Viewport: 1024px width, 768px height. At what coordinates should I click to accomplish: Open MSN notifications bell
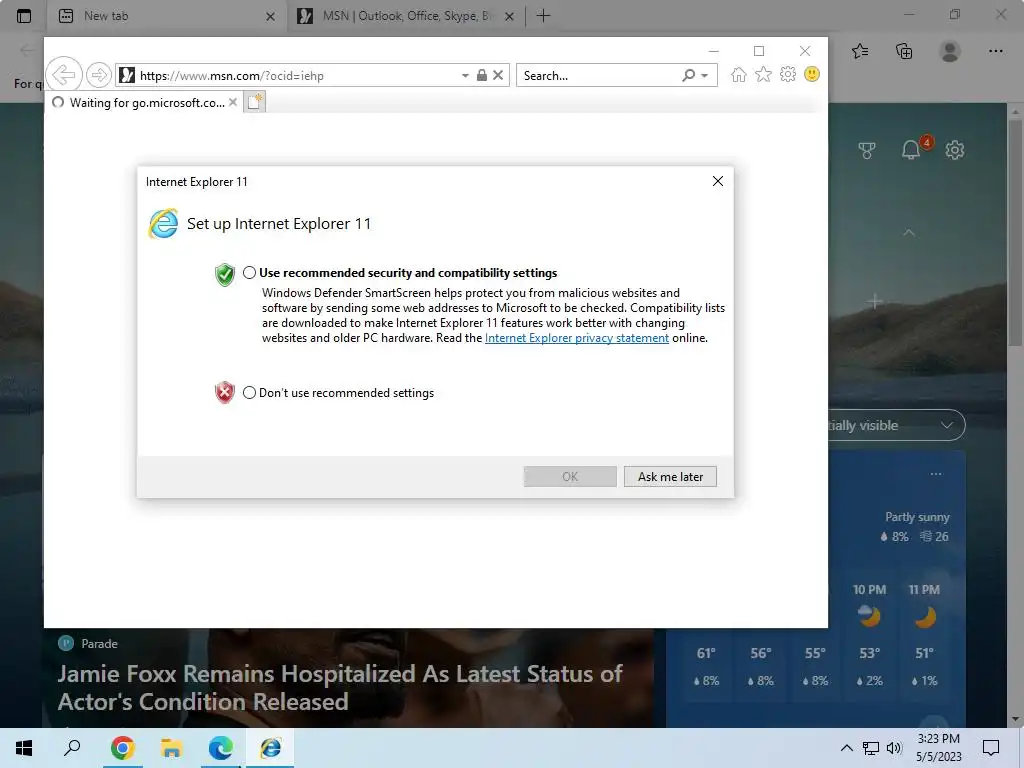[x=912, y=150]
